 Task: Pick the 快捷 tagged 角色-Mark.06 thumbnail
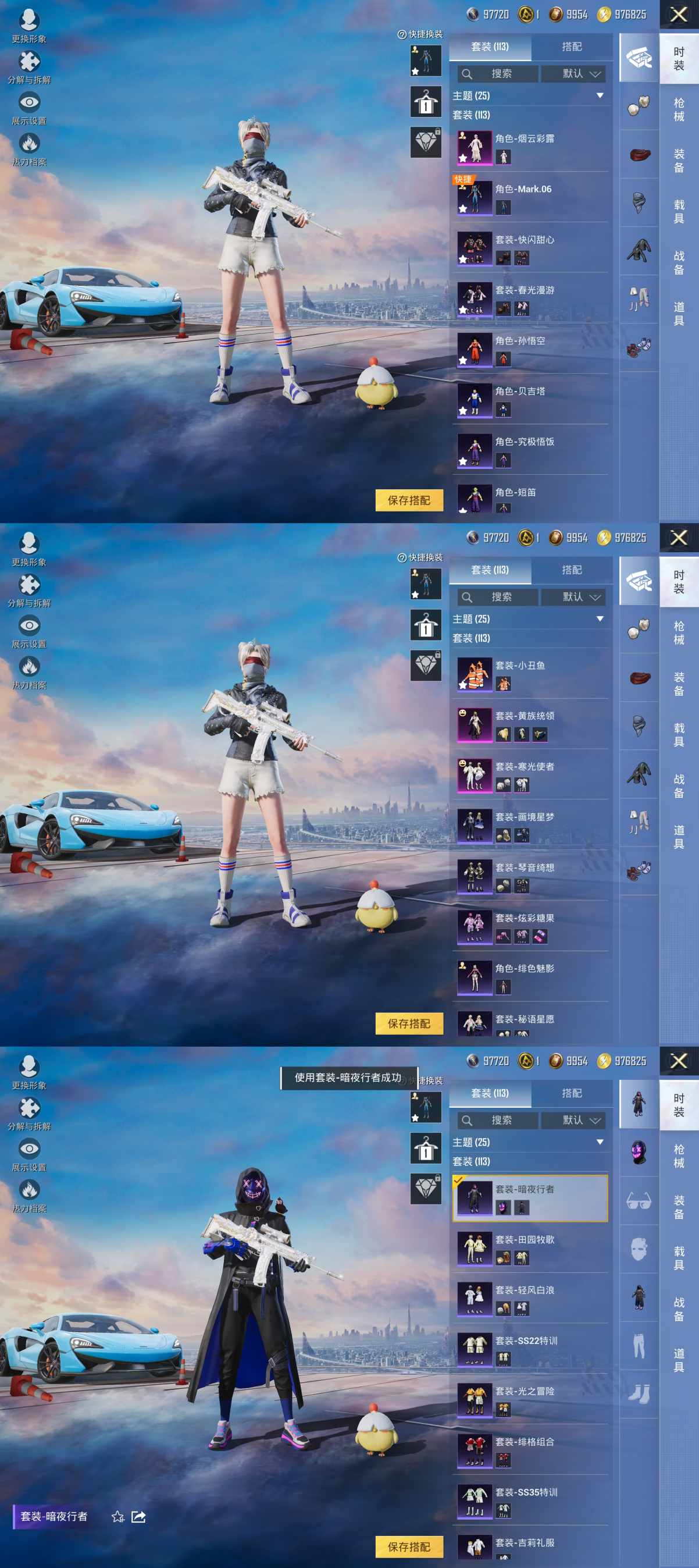point(475,197)
